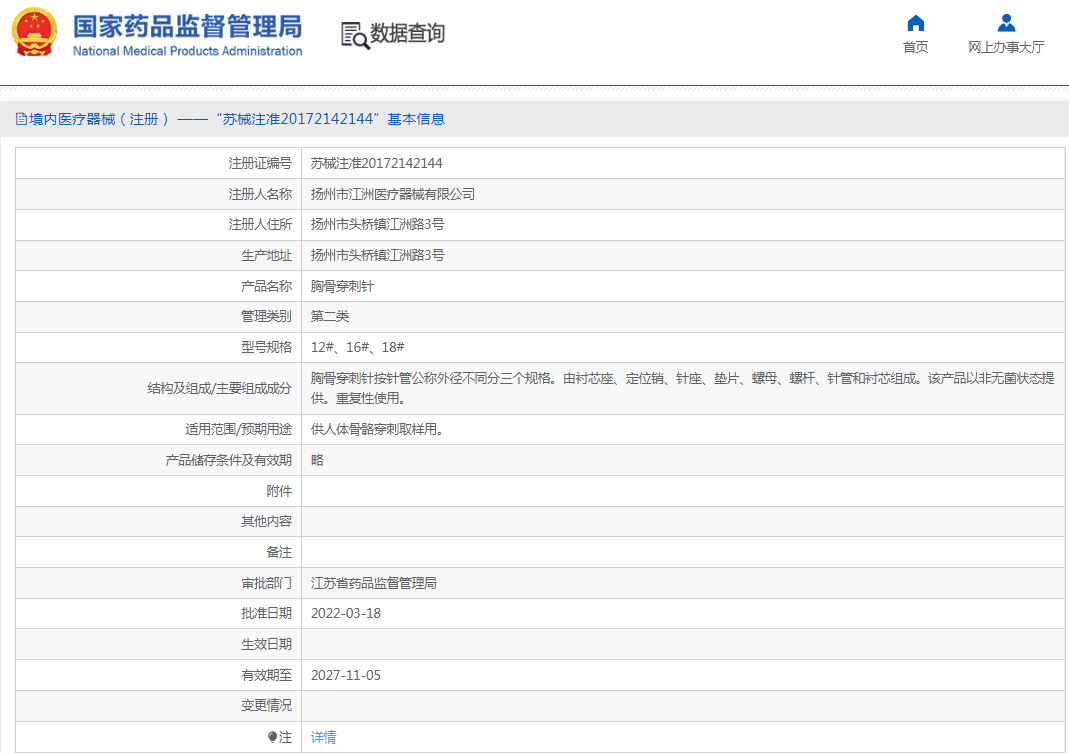The image size is (1069, 753).
Task: Click the 注册证编号 row label
Action: (x=260, y=164)
